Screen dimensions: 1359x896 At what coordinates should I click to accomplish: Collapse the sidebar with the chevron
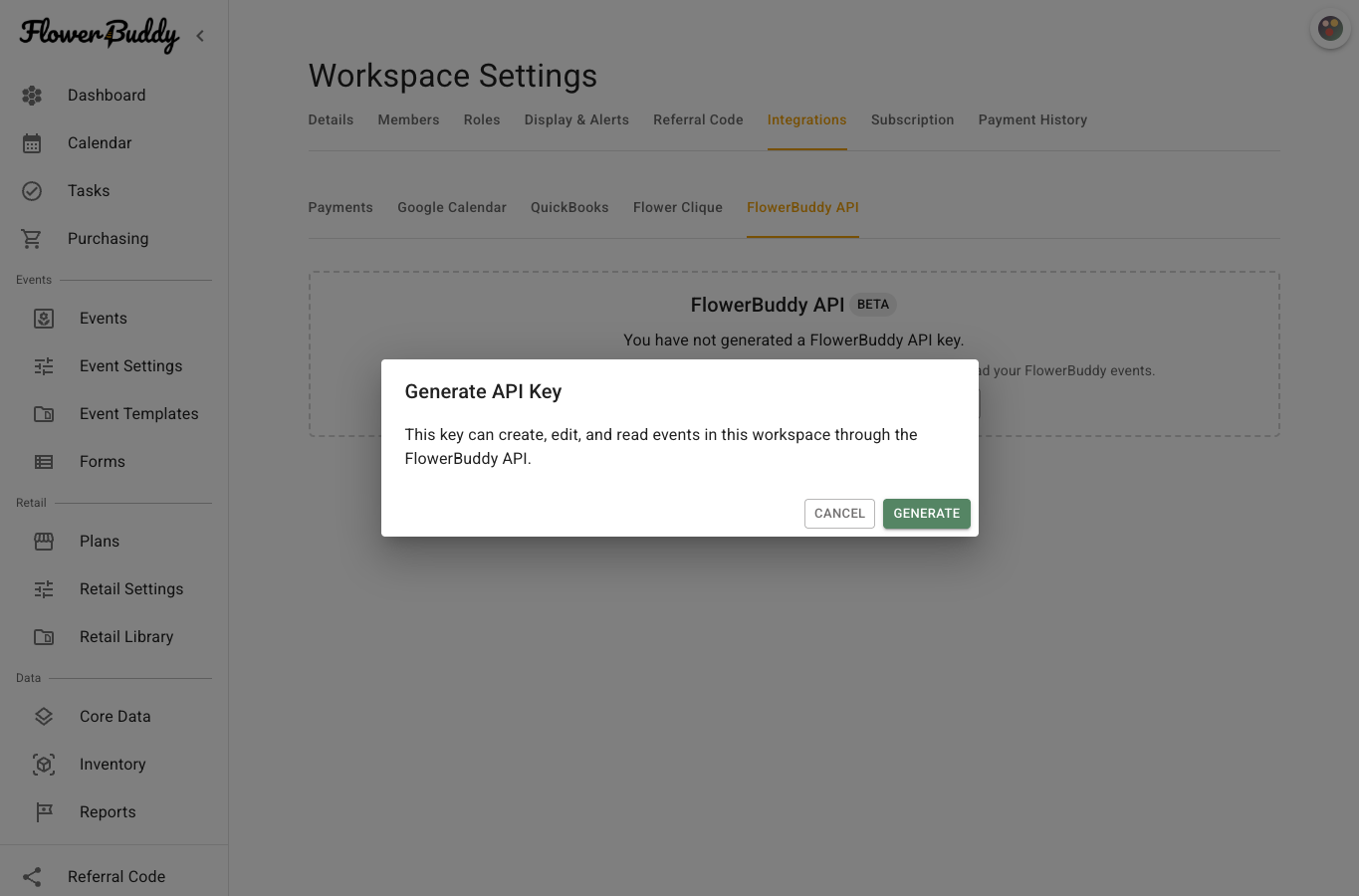[x=200, y=36]
